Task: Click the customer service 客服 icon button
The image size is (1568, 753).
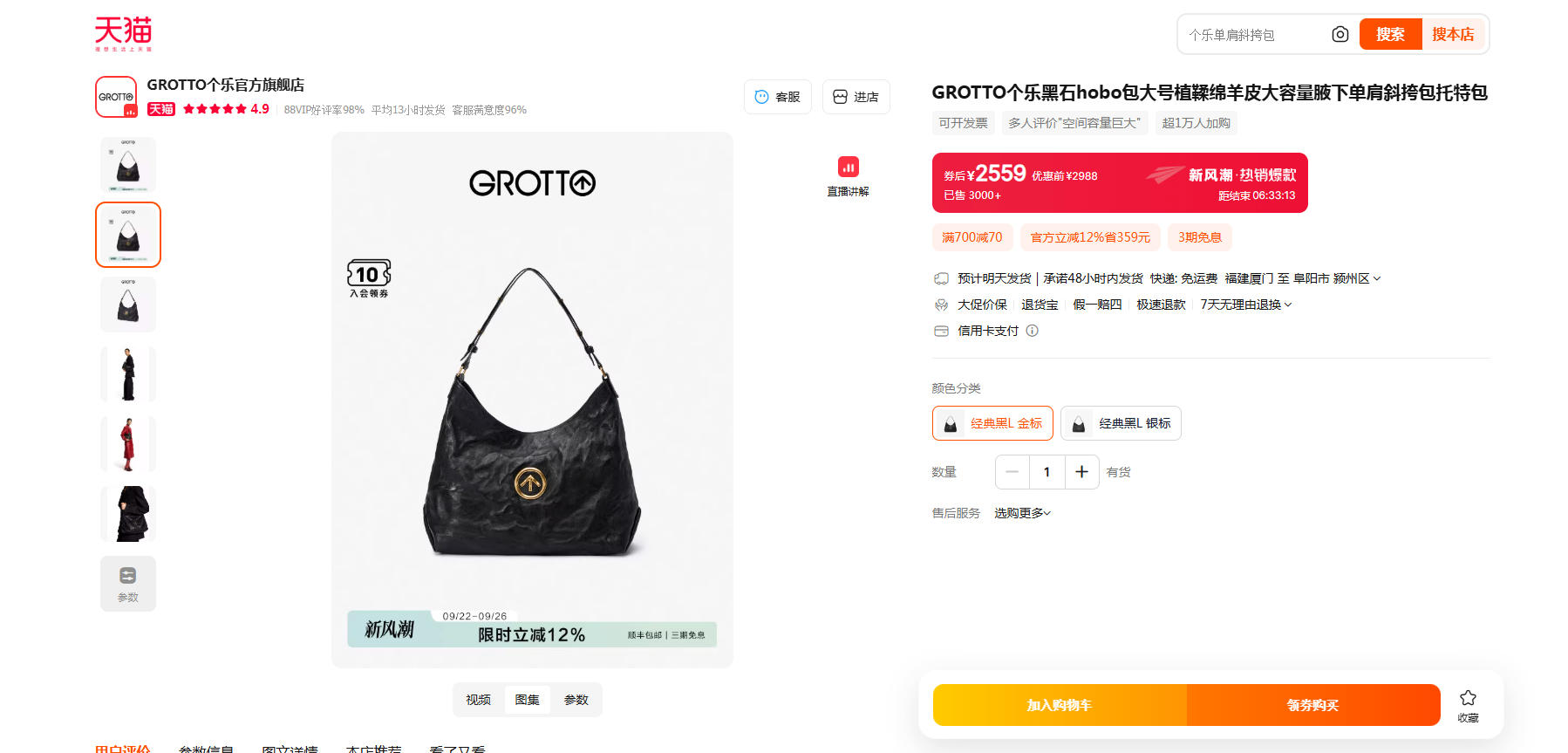Action: pos(777,97)
